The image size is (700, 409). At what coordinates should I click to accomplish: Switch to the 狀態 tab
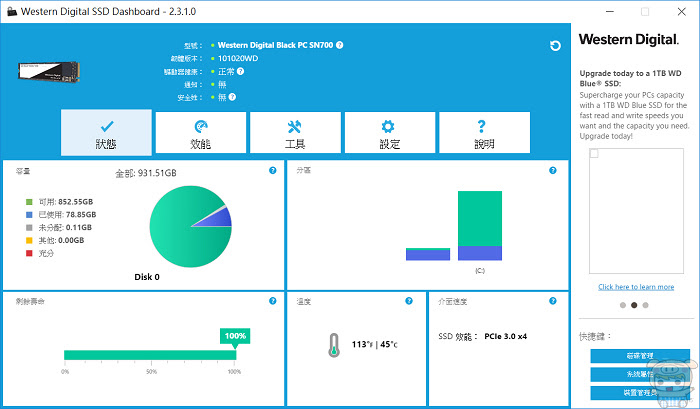pos(106,133)
